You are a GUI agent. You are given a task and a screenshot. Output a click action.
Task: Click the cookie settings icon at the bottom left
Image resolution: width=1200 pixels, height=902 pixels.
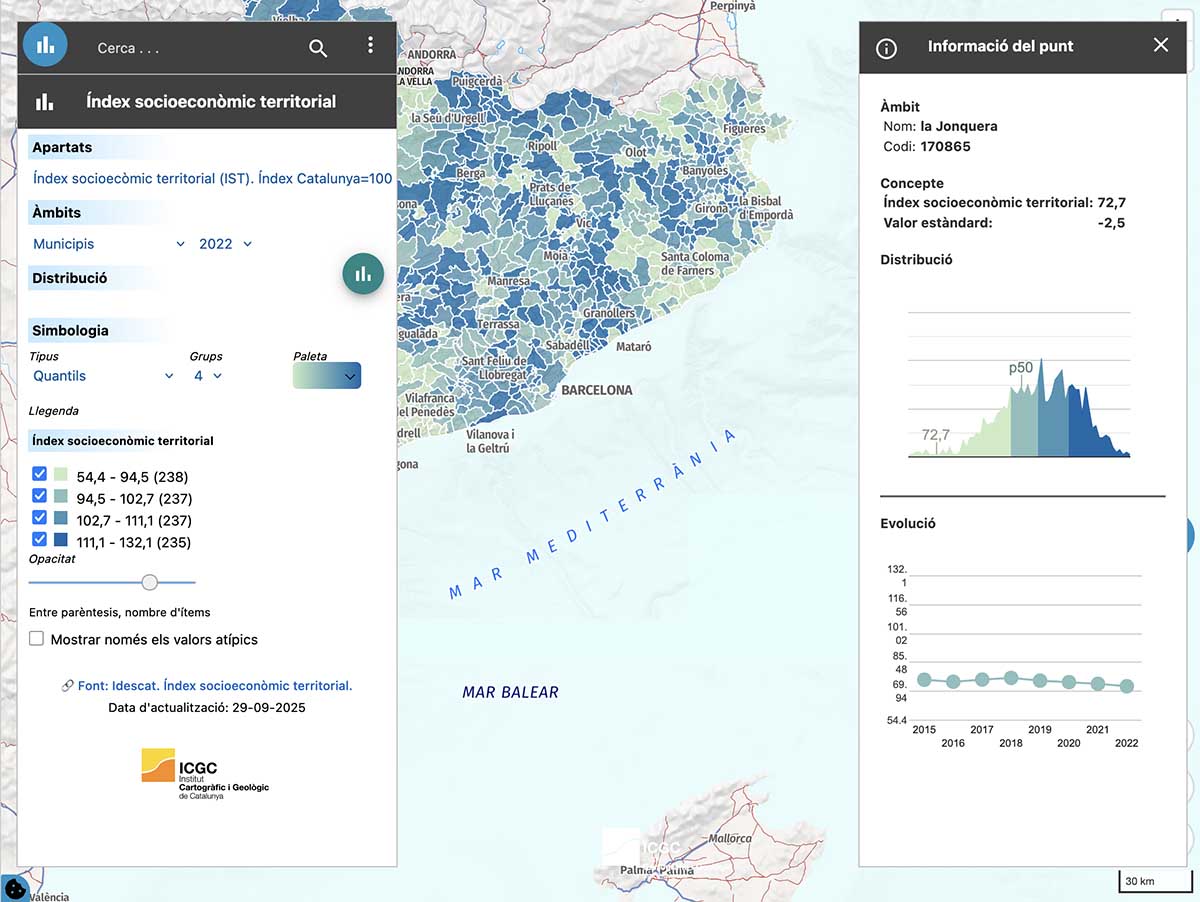[x=15, y=887]
